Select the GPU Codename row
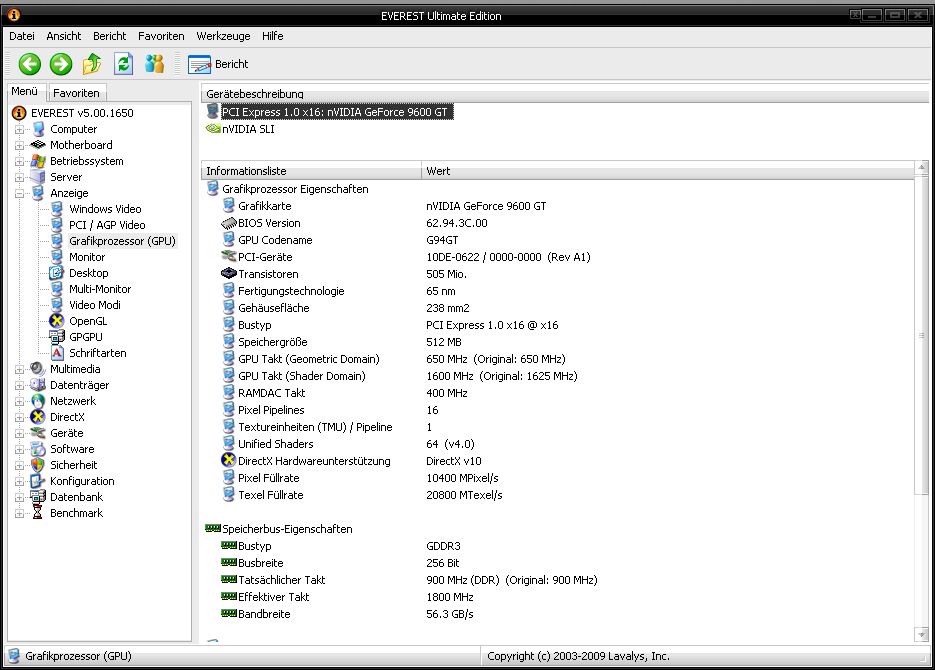 (558, 240)
